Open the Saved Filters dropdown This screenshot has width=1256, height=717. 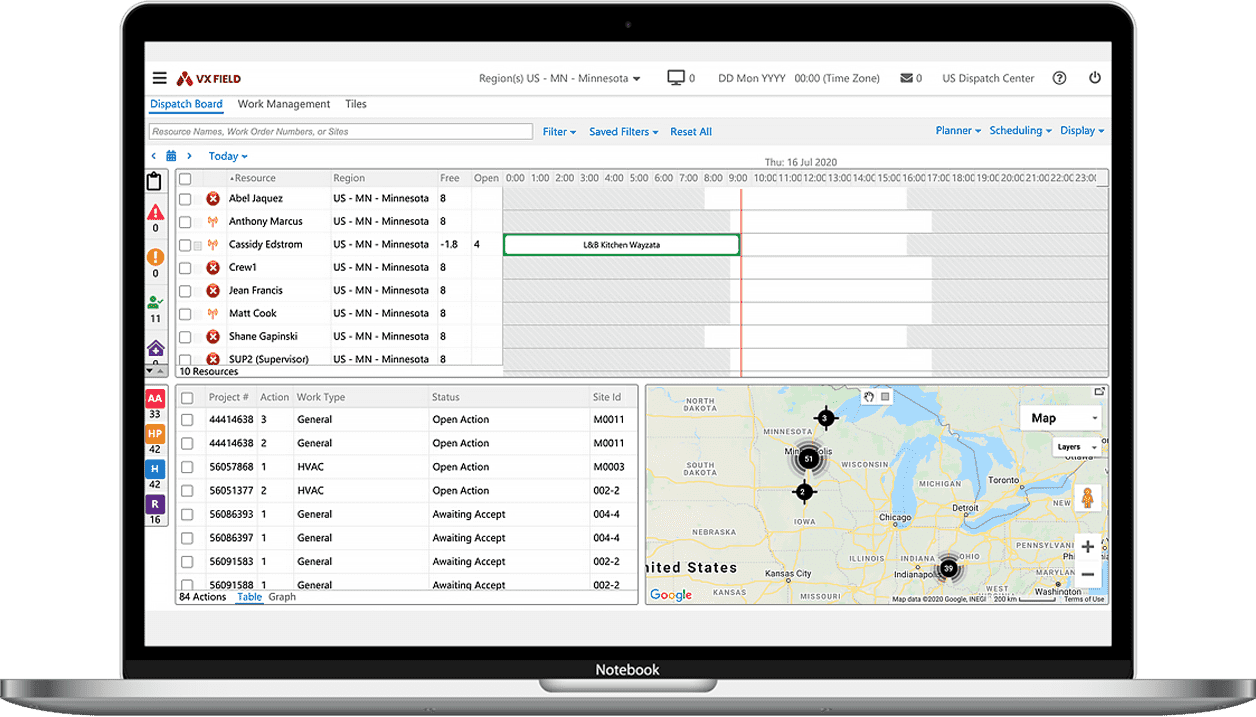623,132
